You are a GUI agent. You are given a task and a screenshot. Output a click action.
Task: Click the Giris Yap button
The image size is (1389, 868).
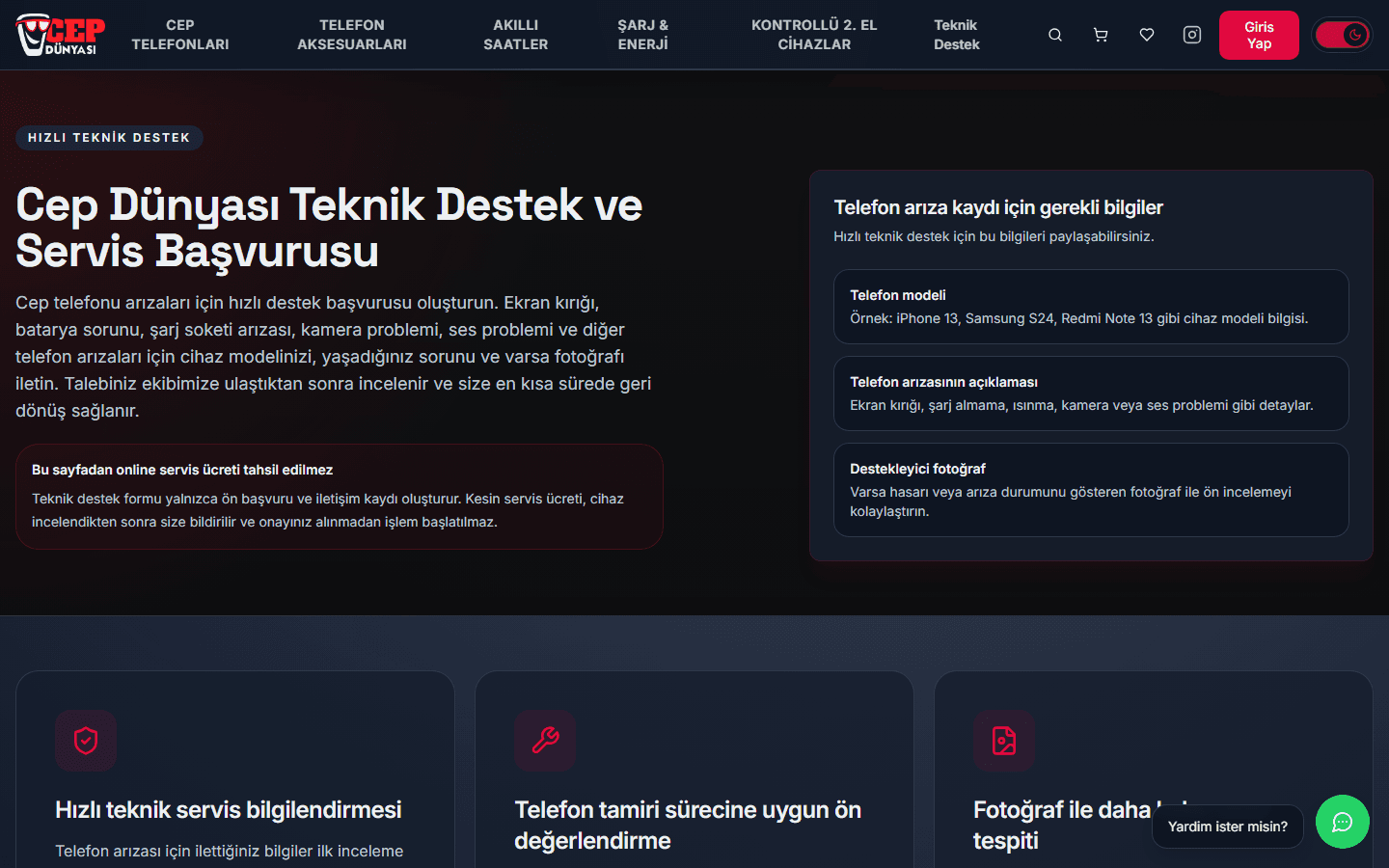pyautogui.click(x=1259, y=35)
